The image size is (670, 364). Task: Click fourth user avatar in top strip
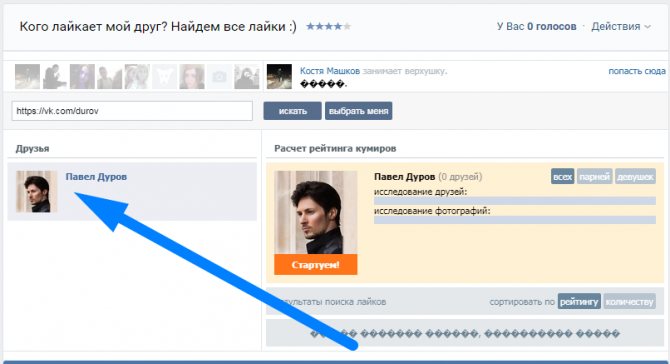pyautogui.click(x=109, y=76)
